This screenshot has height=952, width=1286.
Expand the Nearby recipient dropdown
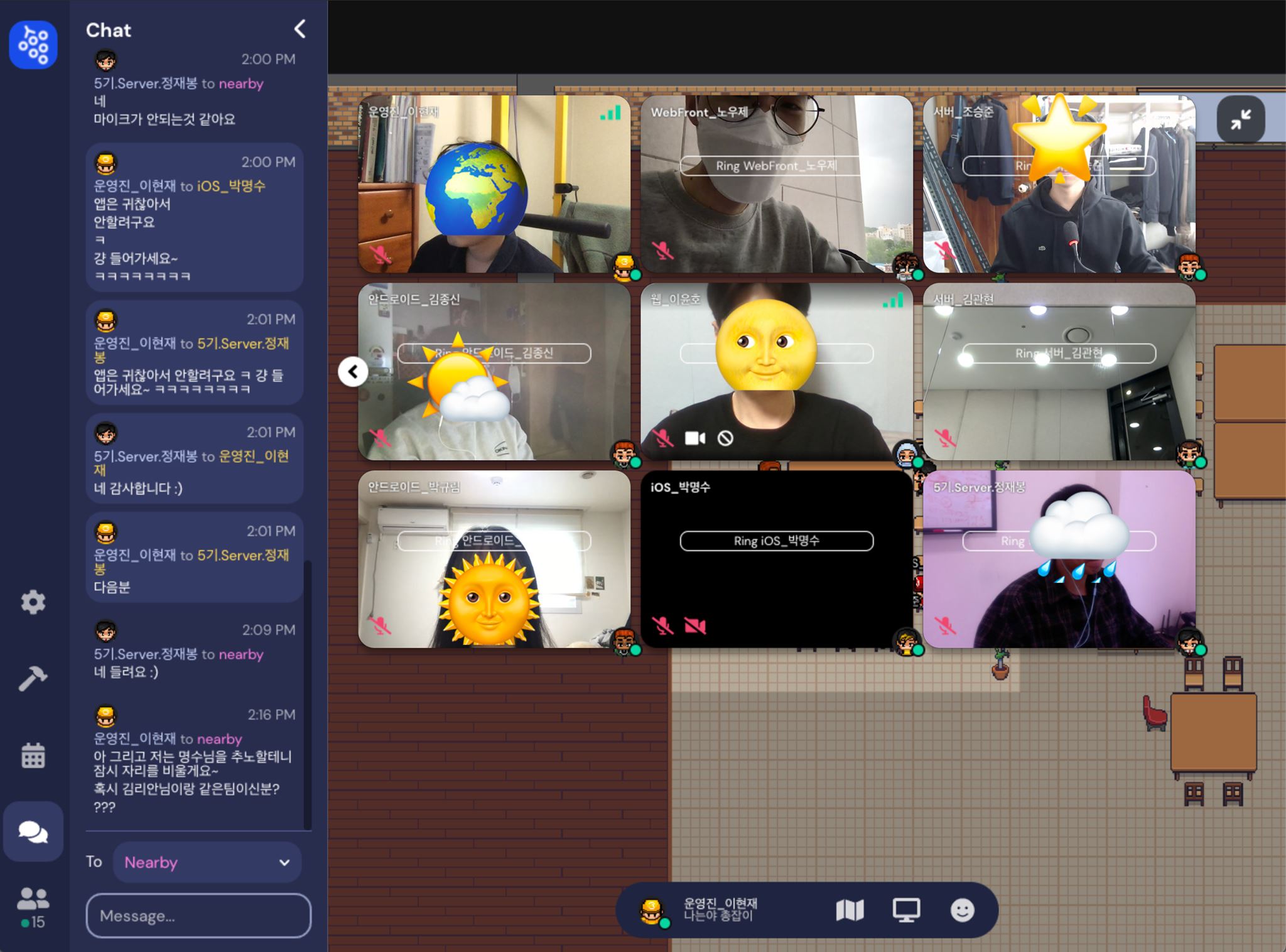click(x=207, y=862)
